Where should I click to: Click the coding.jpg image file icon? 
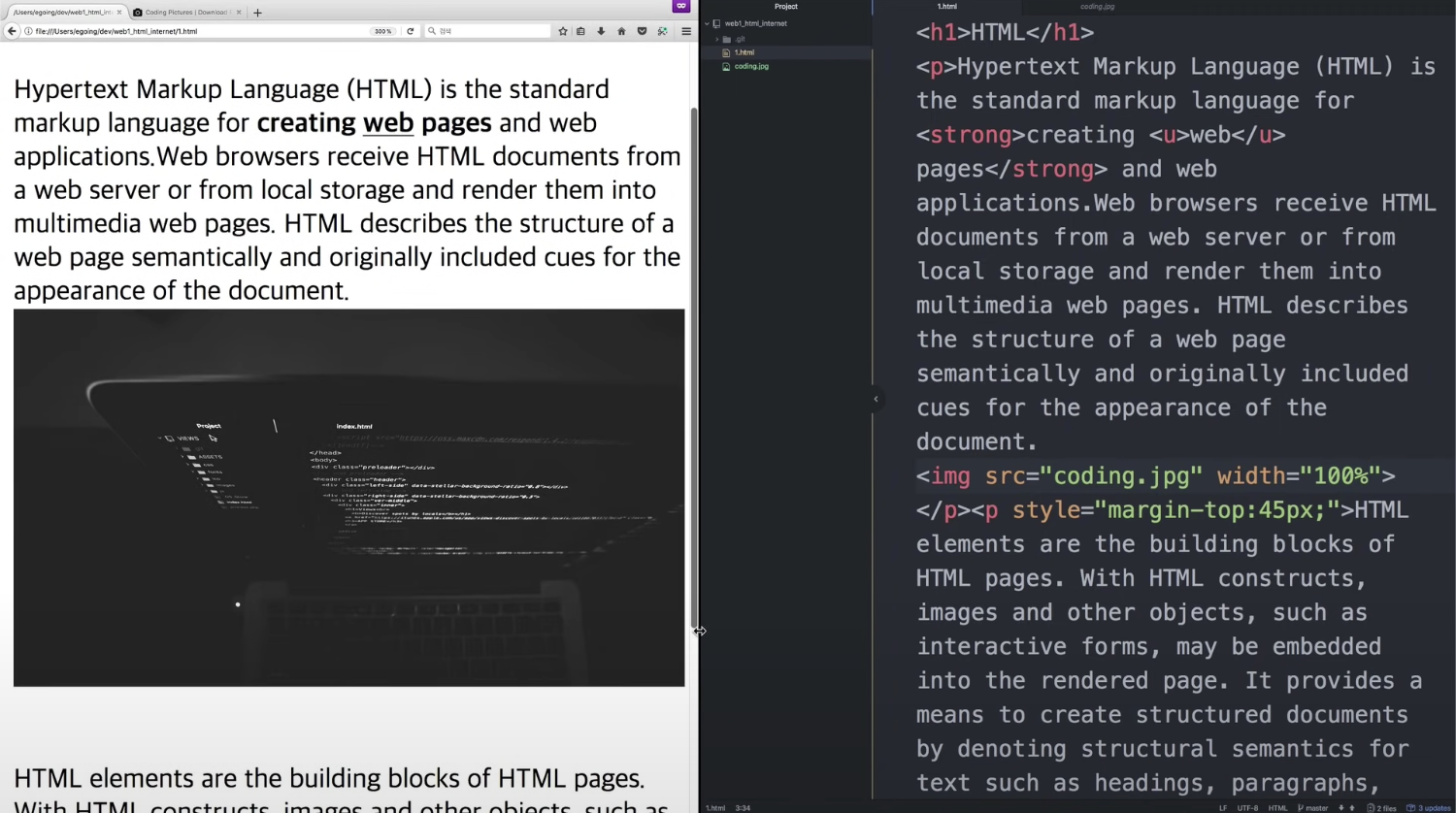coord(726,66)
